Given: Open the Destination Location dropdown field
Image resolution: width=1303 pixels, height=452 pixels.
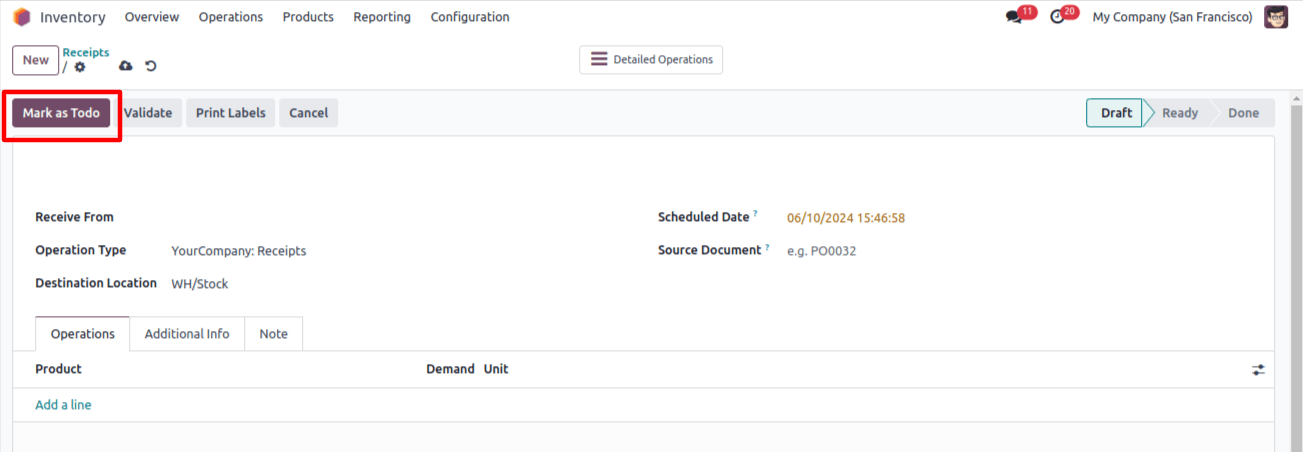Looking at the screenshot, I should 400,284.
